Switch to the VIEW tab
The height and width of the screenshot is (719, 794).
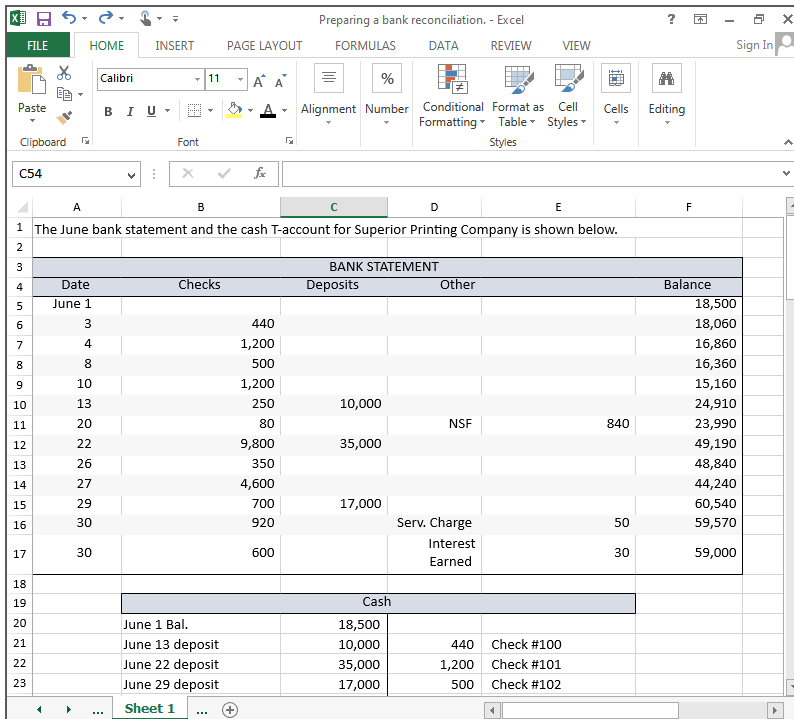pyautogui.click(x=576, y=46)
